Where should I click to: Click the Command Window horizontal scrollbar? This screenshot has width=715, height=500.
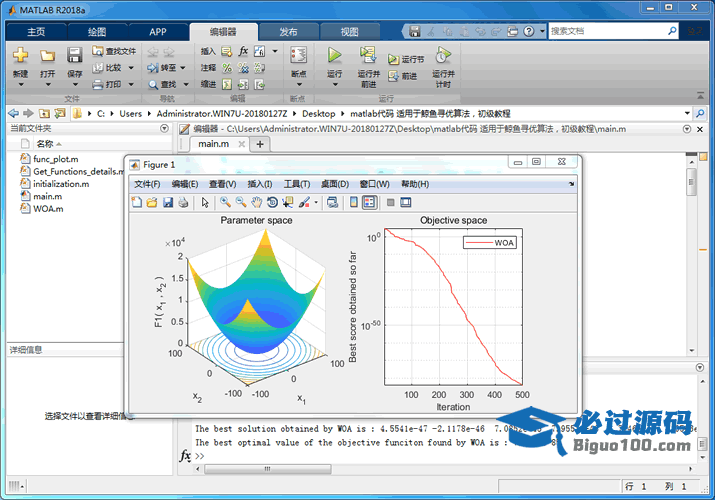coord(268,469)
